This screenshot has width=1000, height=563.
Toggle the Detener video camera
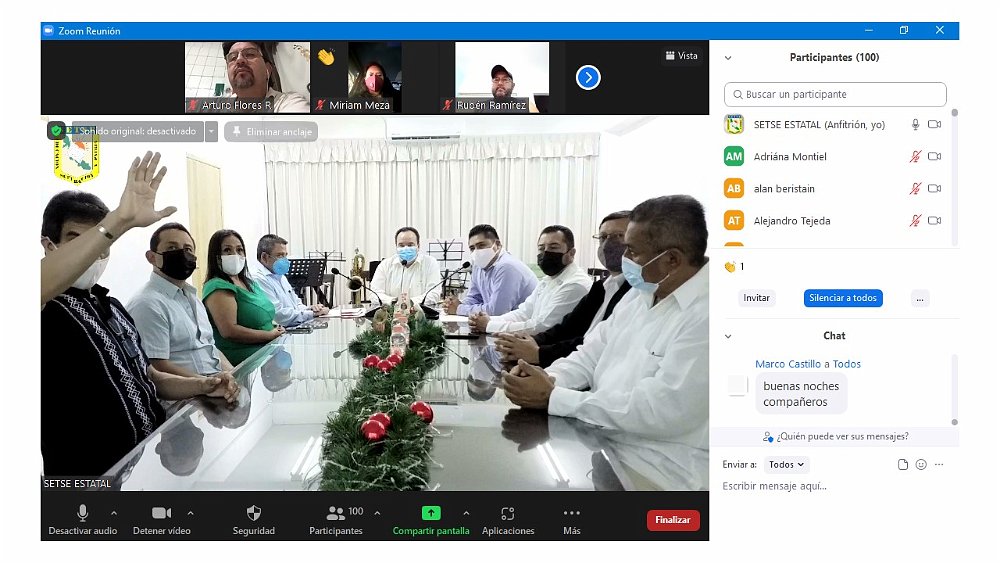coord(161,513)
